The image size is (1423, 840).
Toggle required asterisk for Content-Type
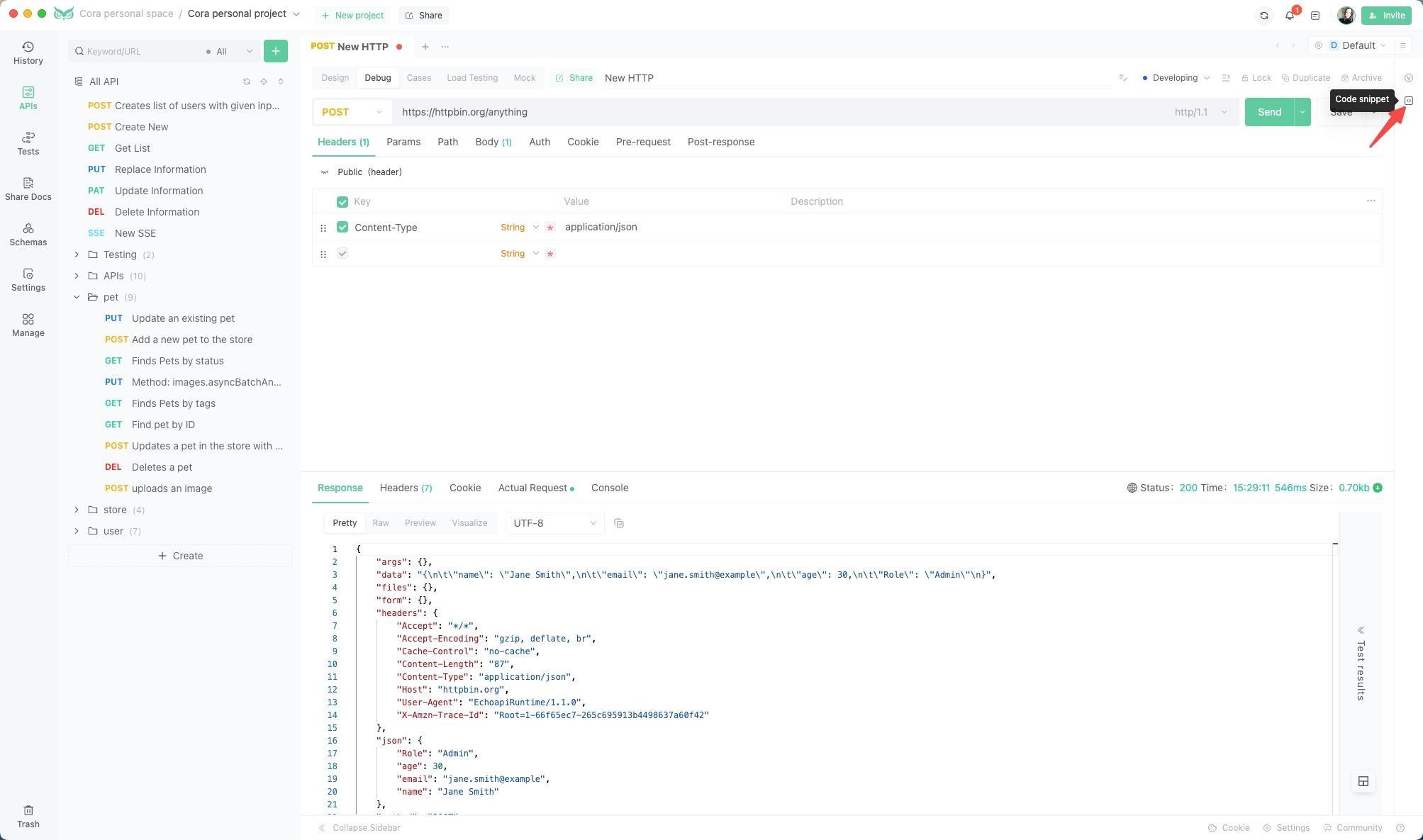(550, 228)
